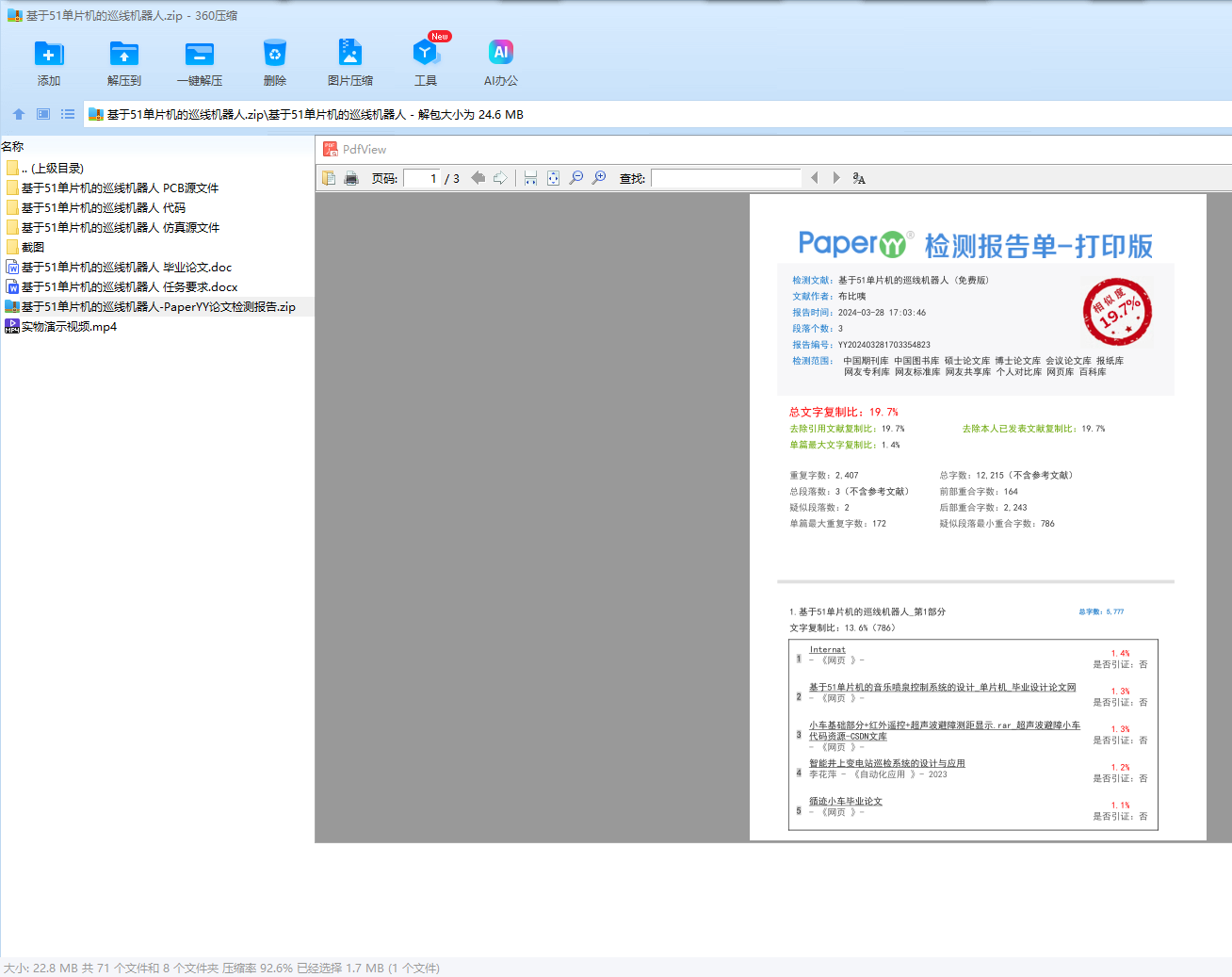Viewport: 1232px width, 977px height.
Task: Open the 智能井上变电站巡检系统 source link
Action: point(887,763)
